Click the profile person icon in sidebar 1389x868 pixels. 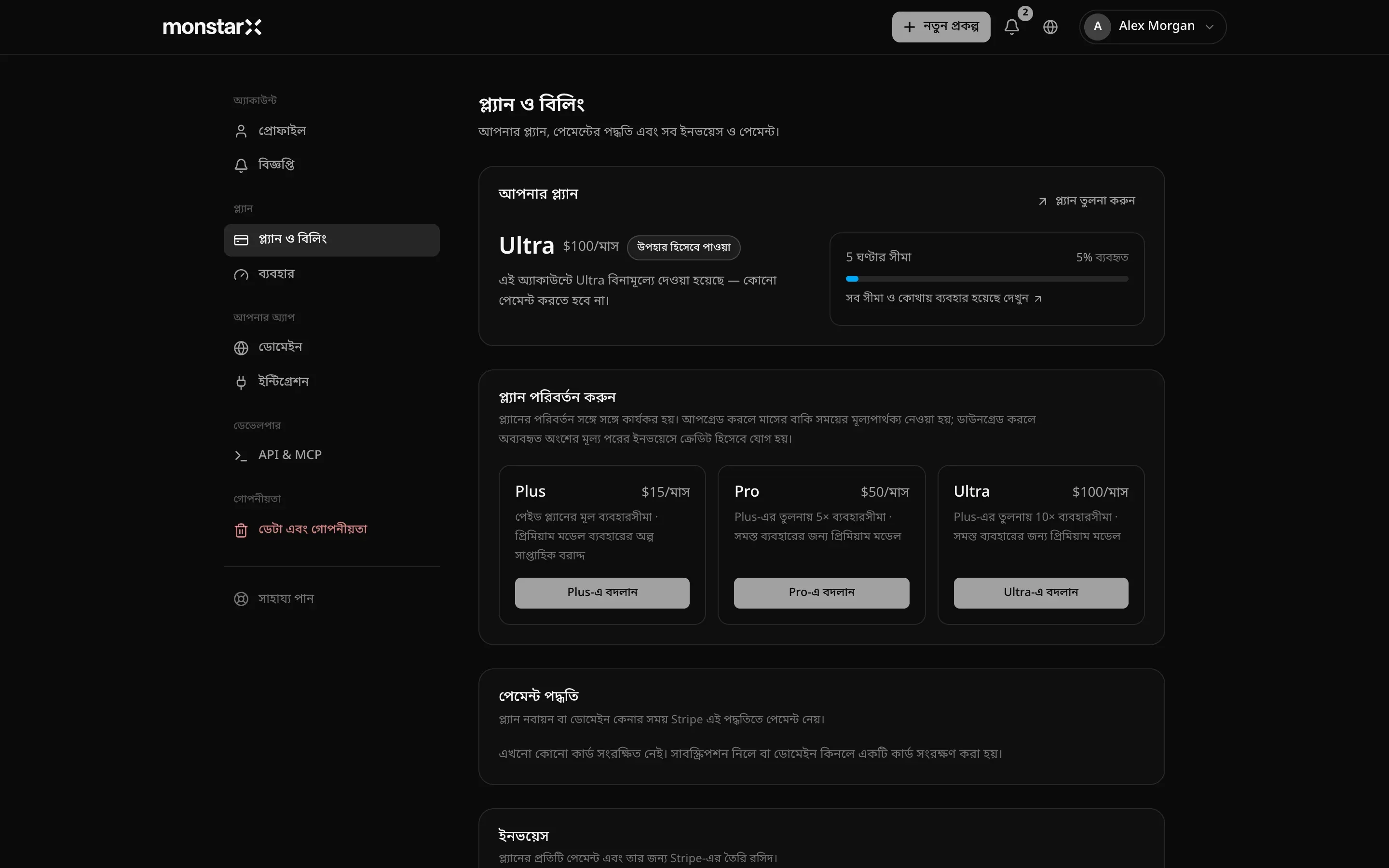click(x=241, y=132)
